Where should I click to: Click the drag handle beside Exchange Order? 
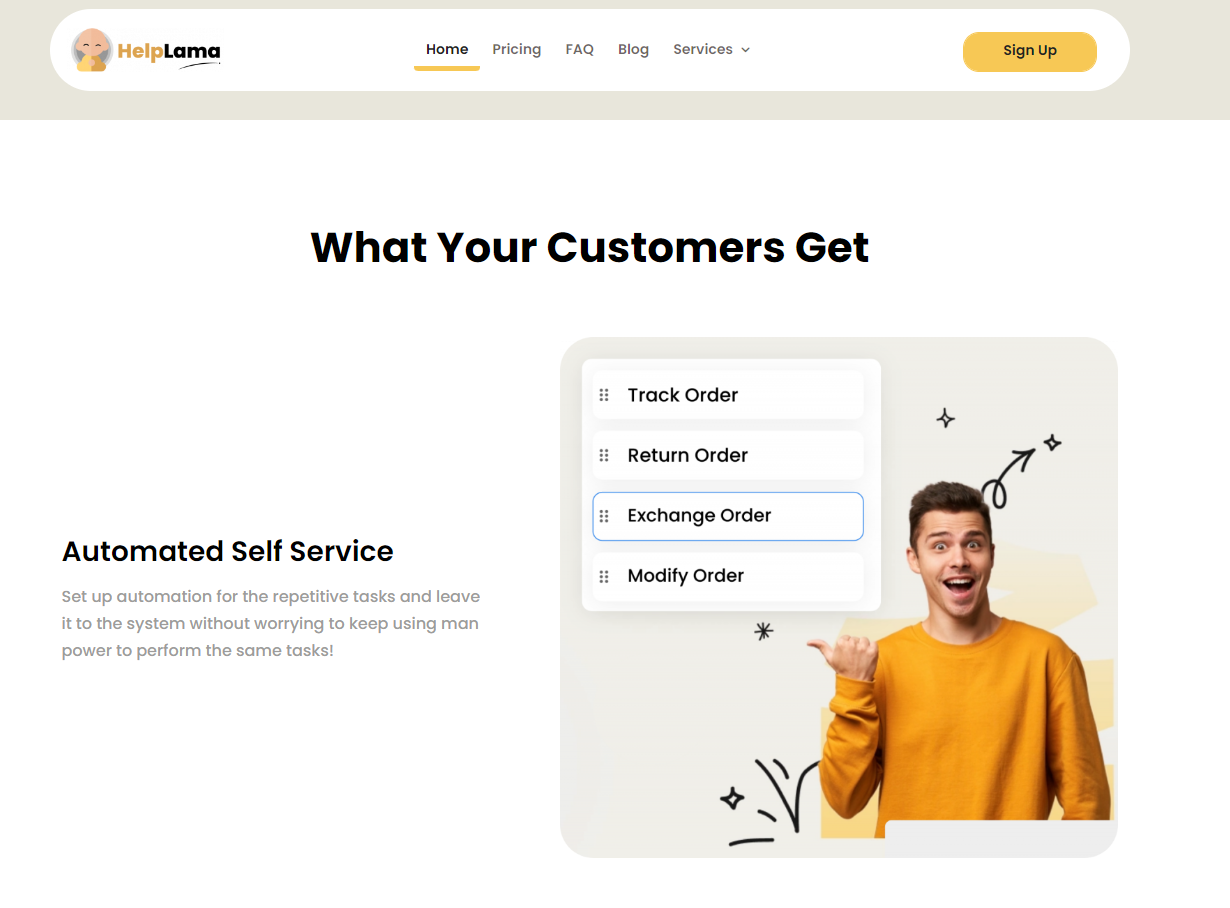[x=604, y=516]
